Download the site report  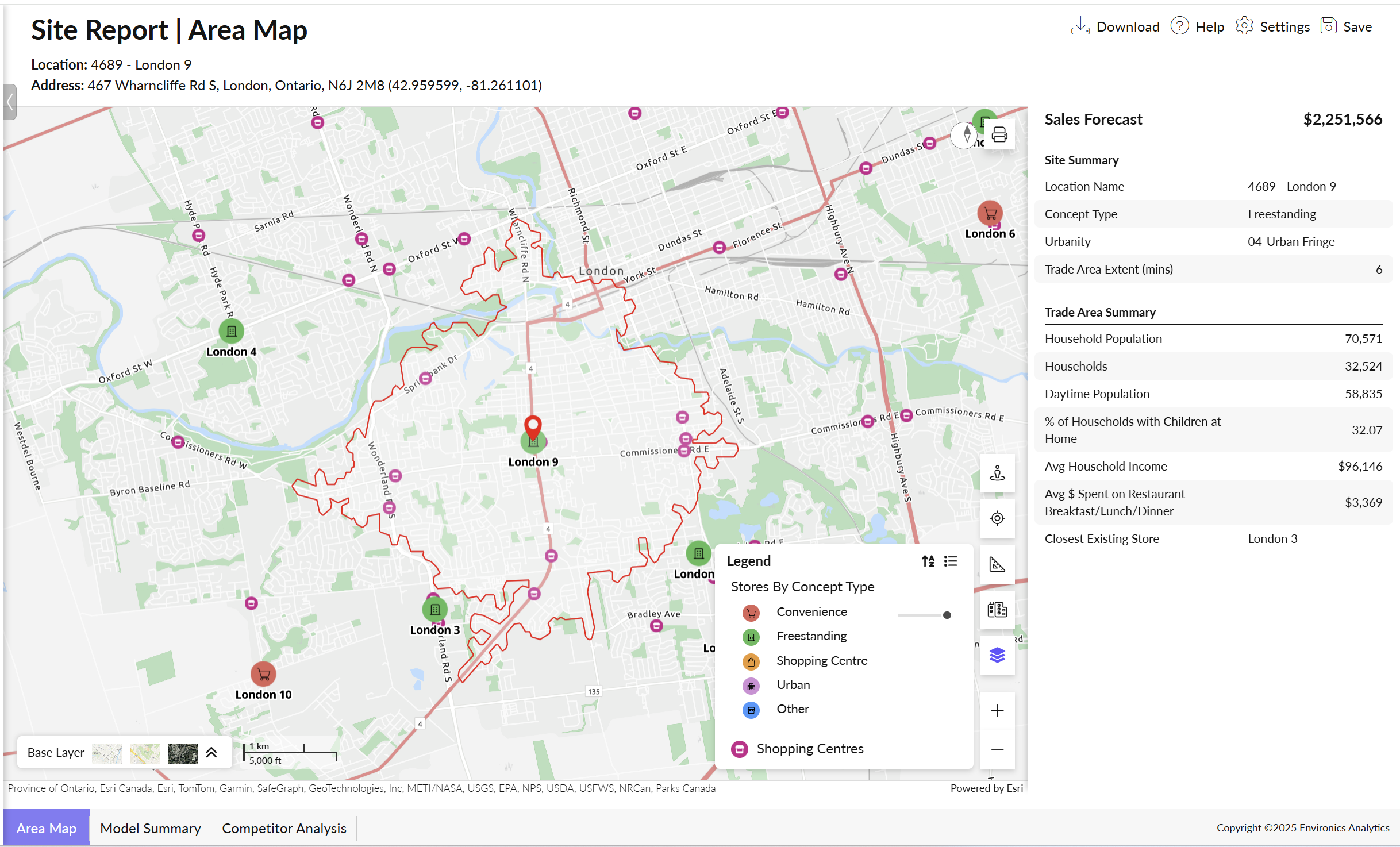[x=1114, y=26]
